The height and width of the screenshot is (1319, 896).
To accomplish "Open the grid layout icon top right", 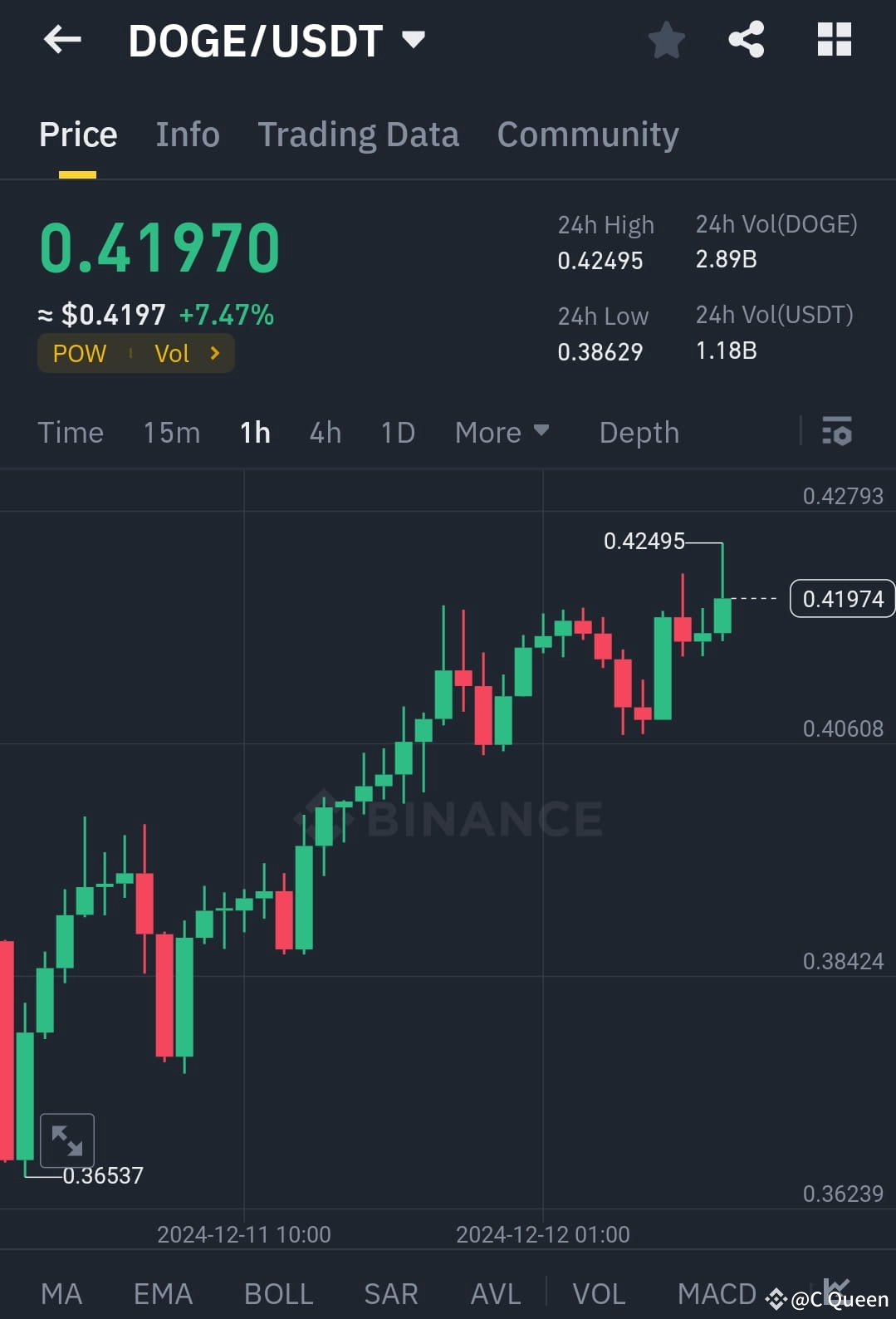I will point(833,39).
